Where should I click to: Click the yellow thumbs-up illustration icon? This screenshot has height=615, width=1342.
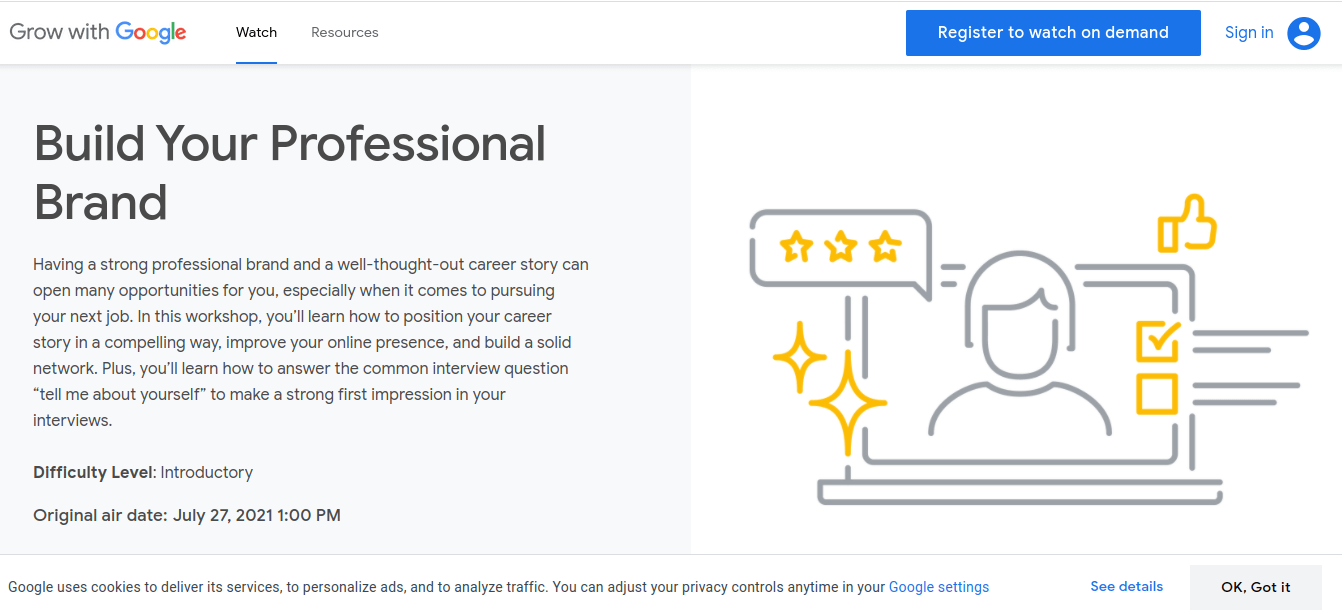[x=1187, y=223]
